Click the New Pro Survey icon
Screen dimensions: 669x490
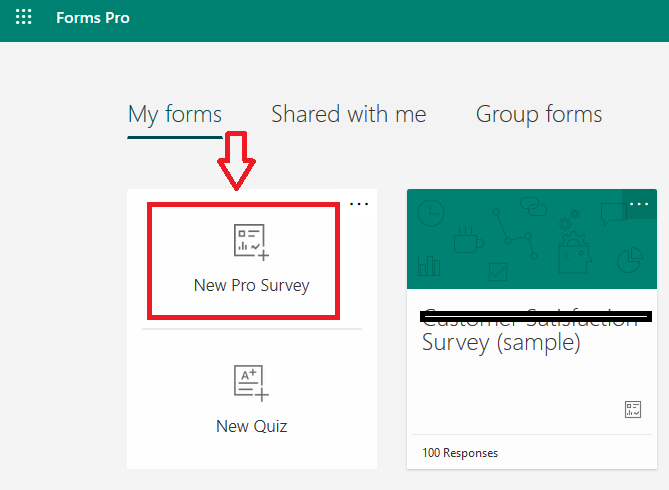(251, 242)
